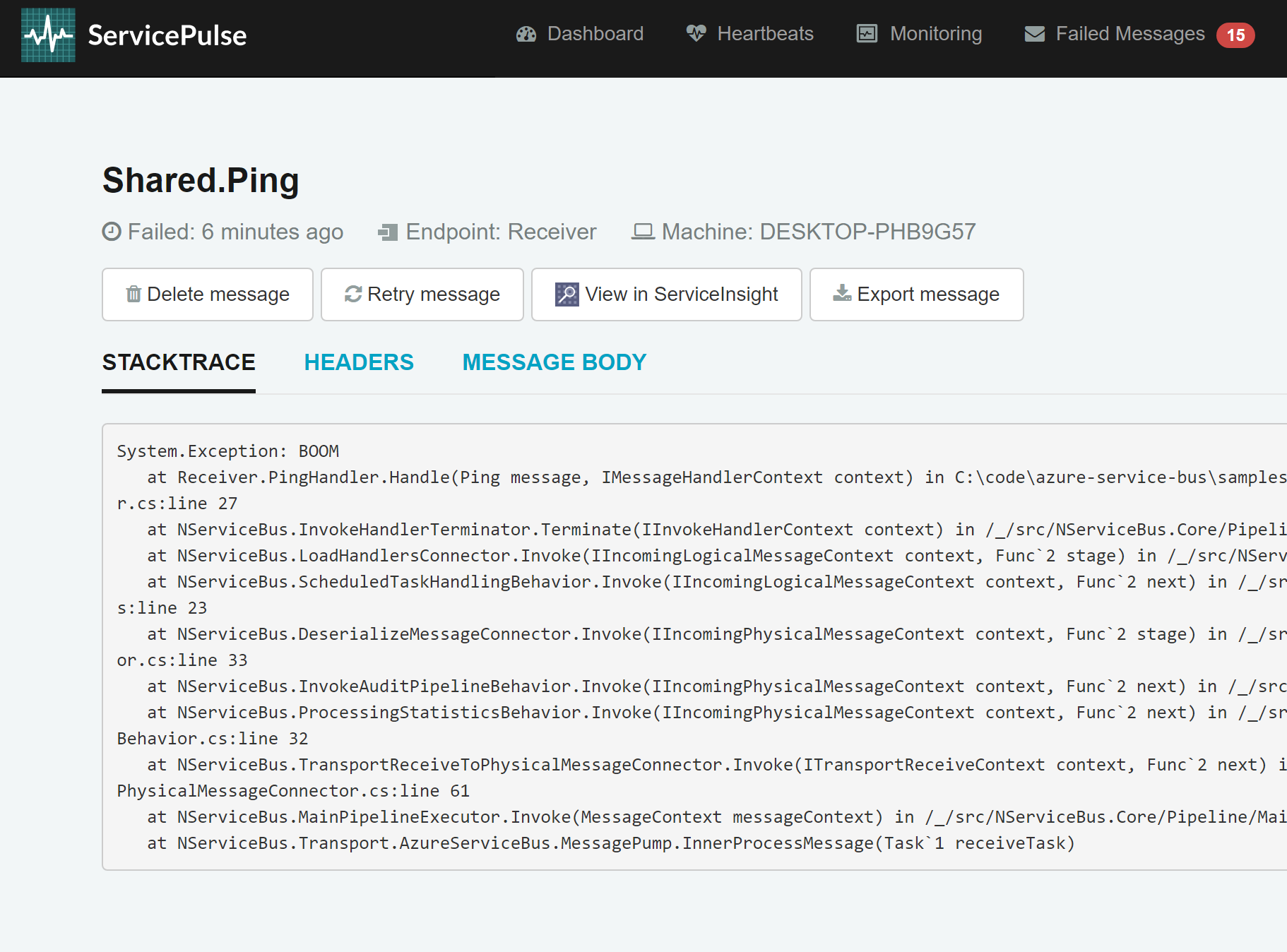Switch to the HEADERS tab
Viewport: 1287px width, 952px height.
(x=359, y=362)
